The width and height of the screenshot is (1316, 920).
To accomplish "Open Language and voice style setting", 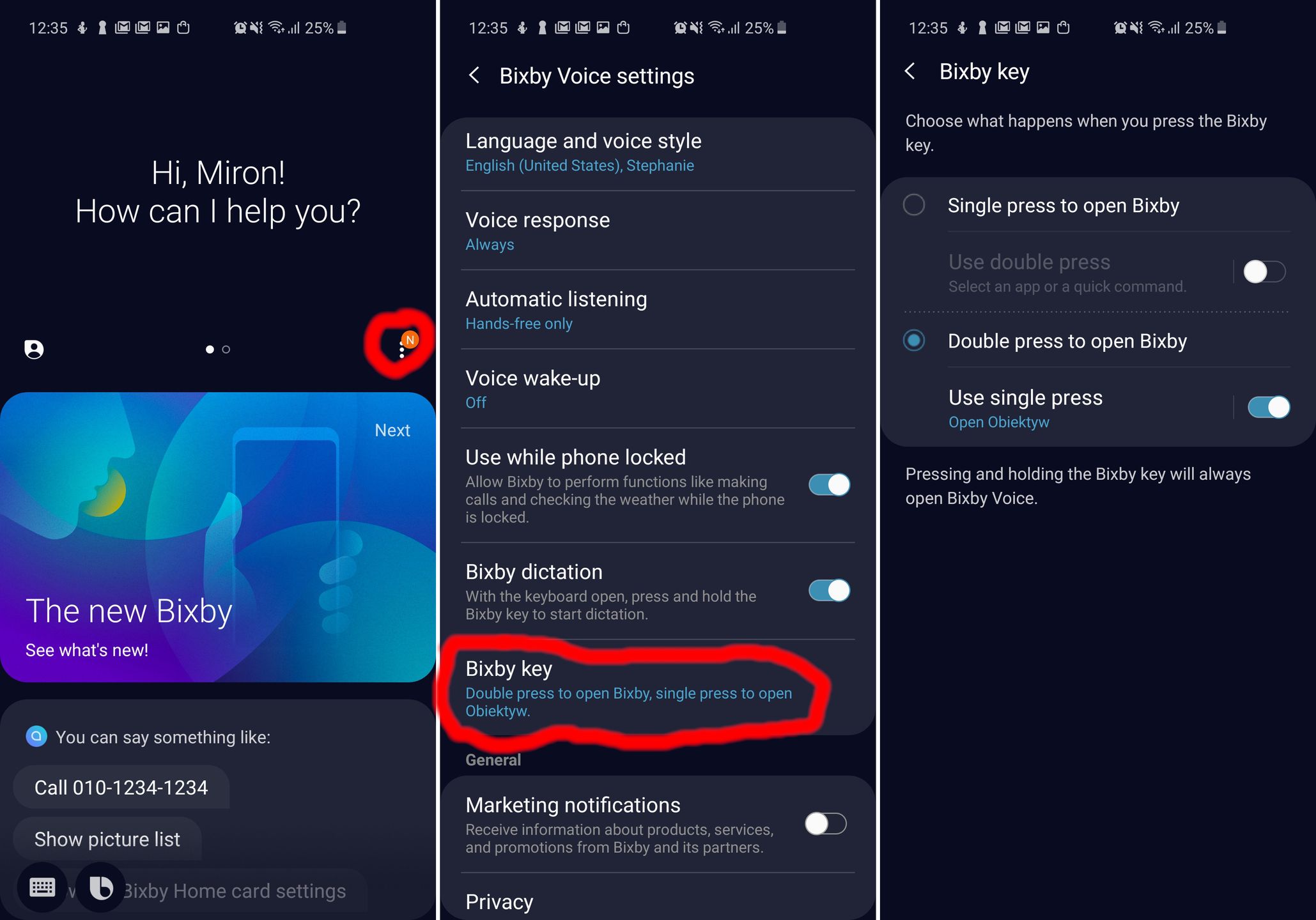I will click(x=658, y=152).
